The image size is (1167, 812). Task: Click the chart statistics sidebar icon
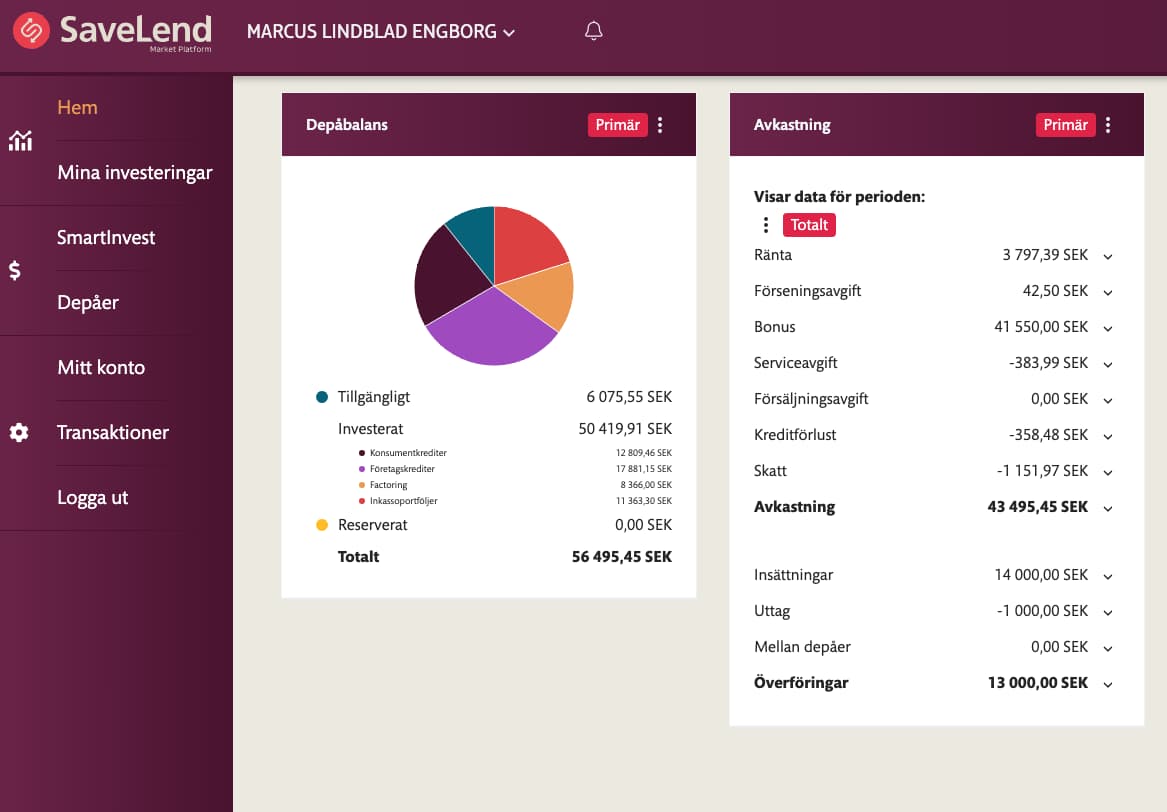tap(20, 140)
